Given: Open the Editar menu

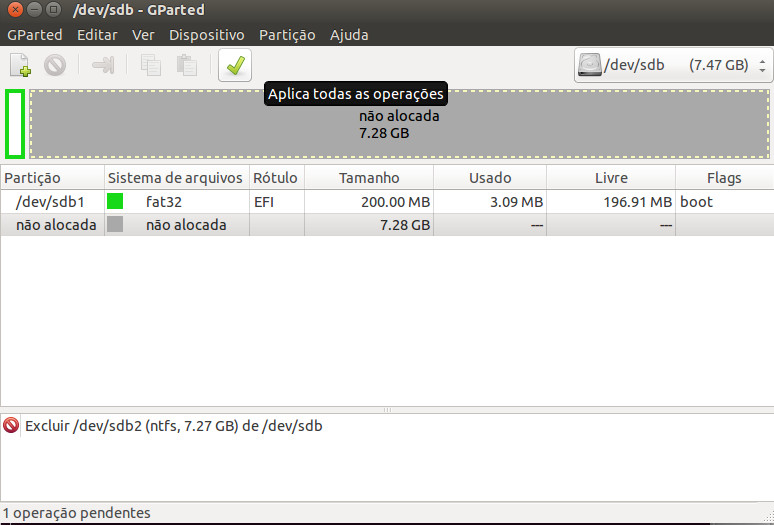Looking at the screenshot, I should pos(97,35).
